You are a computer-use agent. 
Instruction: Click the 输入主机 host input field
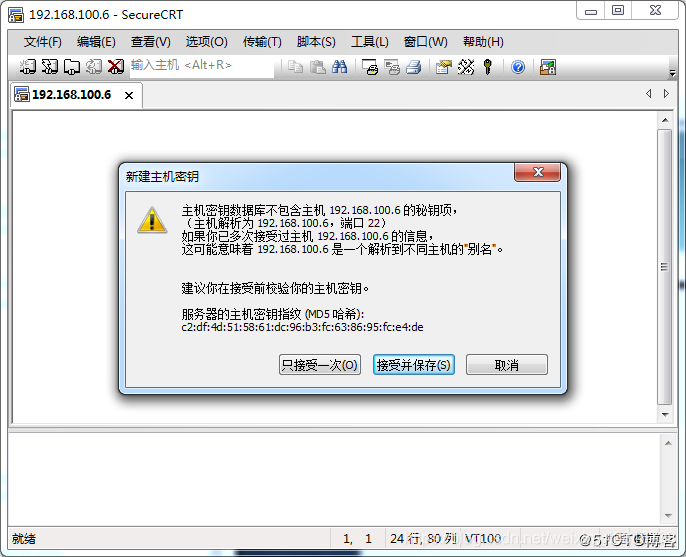click(202, 67)
